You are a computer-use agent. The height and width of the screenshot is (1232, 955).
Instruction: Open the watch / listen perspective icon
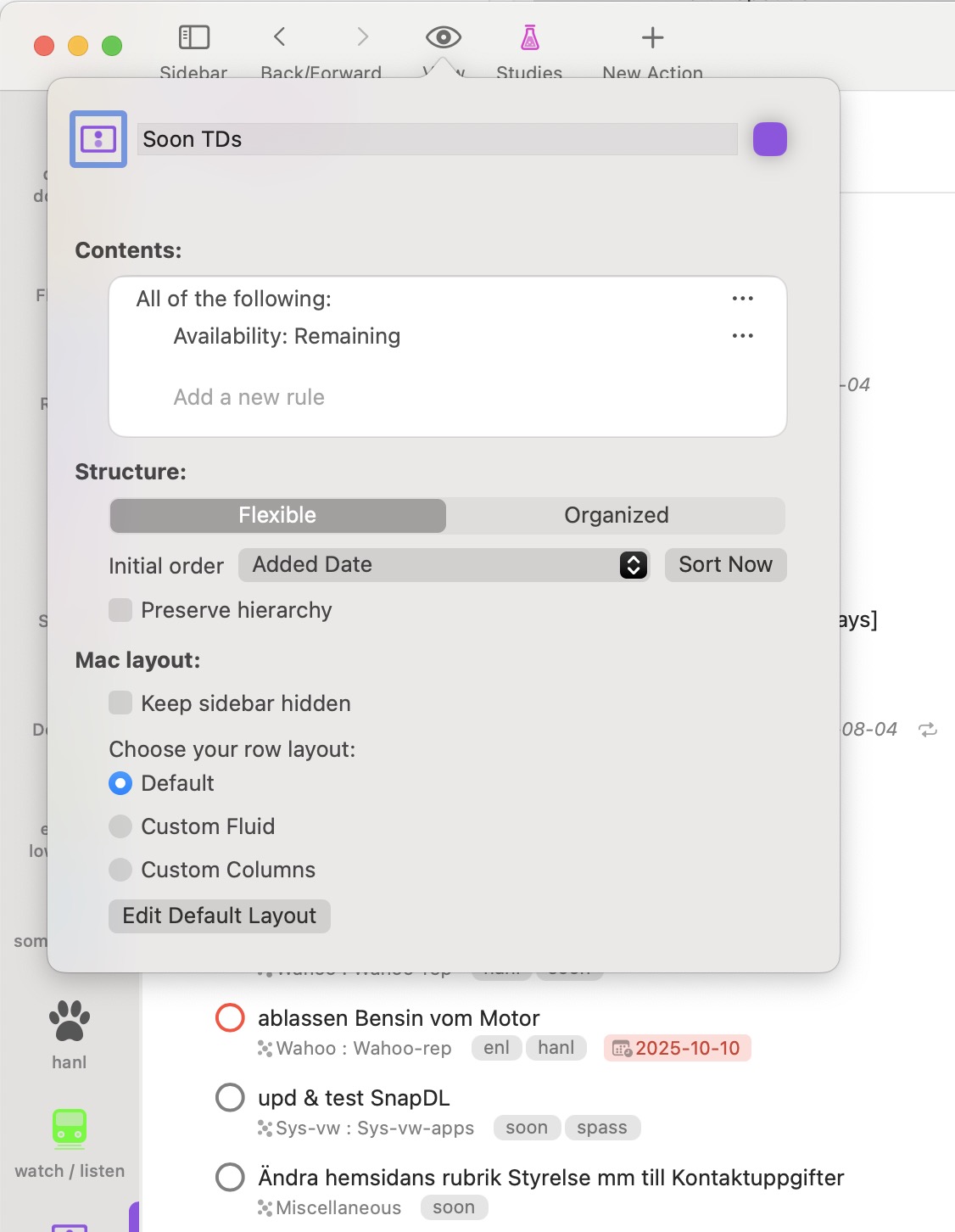(70, 1128)
